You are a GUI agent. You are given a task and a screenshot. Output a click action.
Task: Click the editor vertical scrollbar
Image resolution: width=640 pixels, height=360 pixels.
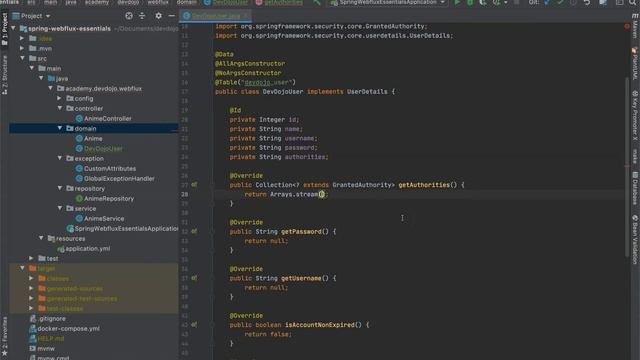tap(627, 166)
